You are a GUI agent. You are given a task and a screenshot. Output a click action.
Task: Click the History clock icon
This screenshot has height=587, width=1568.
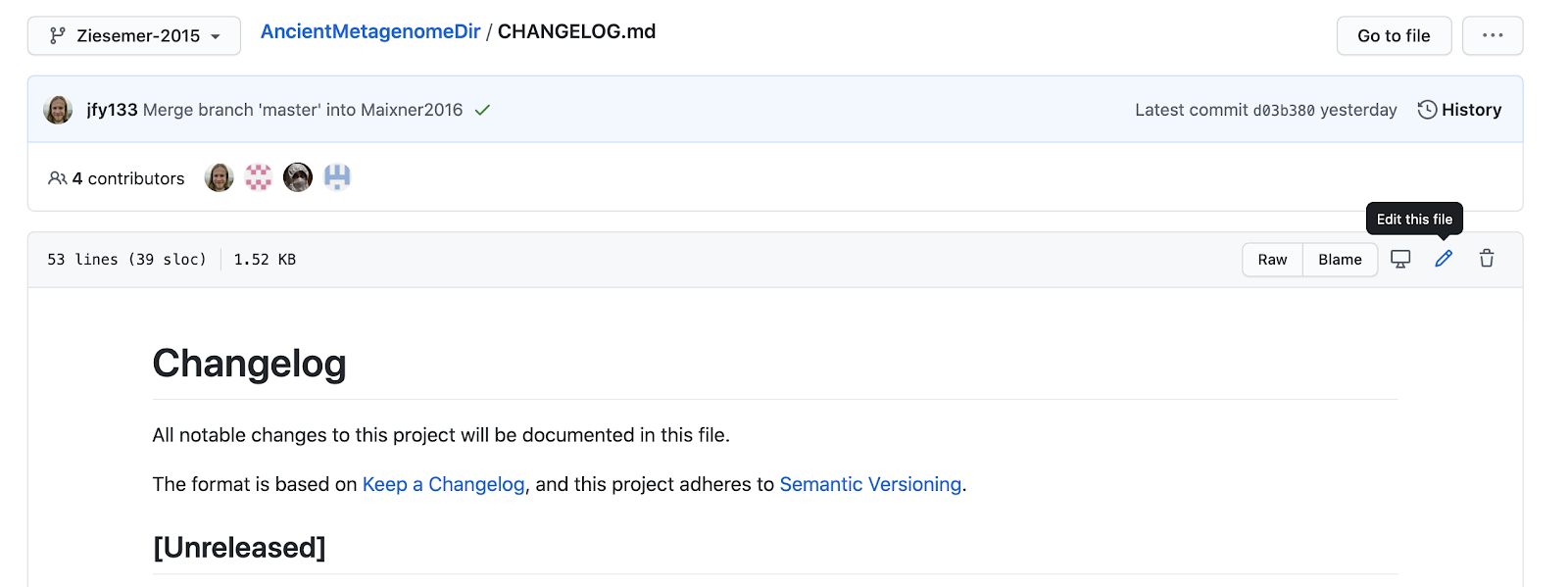[x=1427, y=110]
